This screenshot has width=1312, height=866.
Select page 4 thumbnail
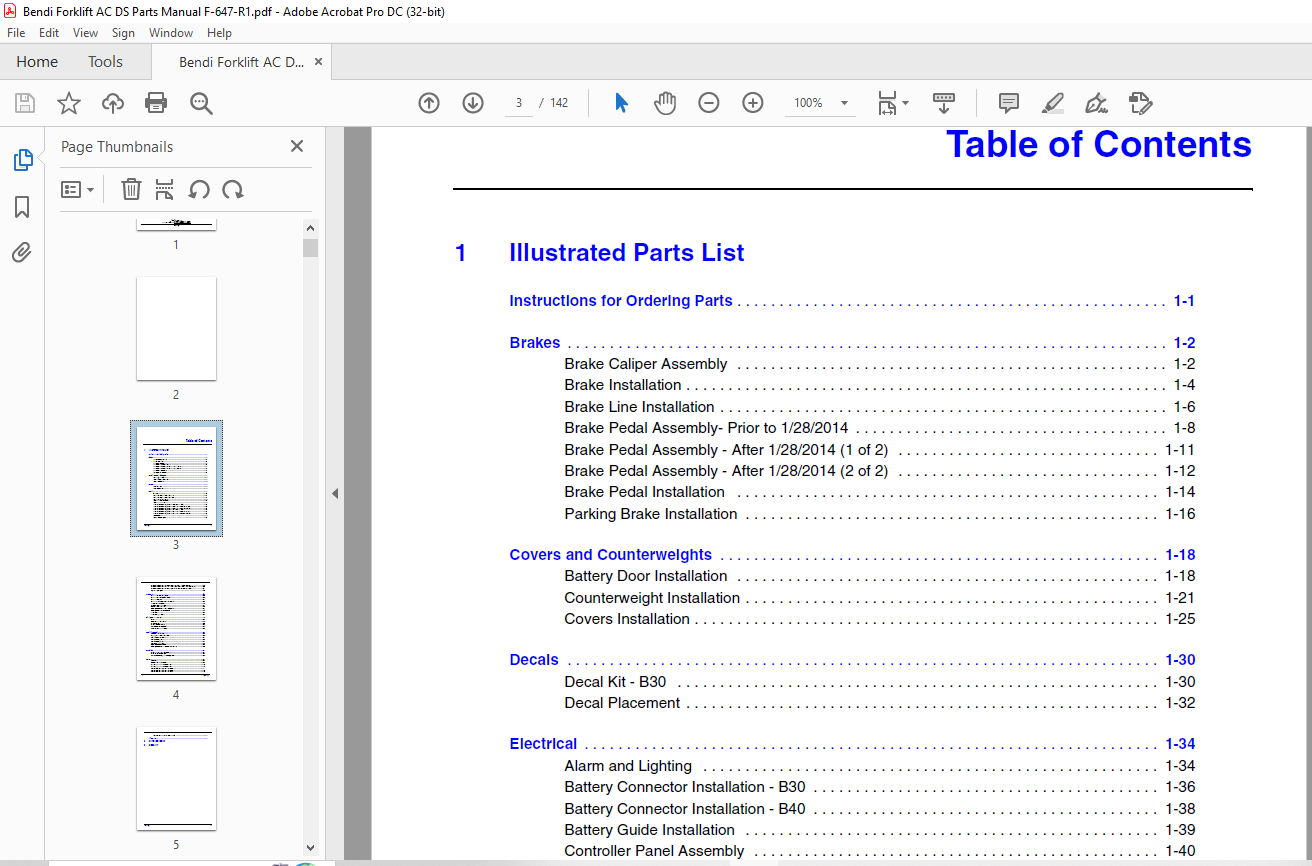click(x=176, y=629)
